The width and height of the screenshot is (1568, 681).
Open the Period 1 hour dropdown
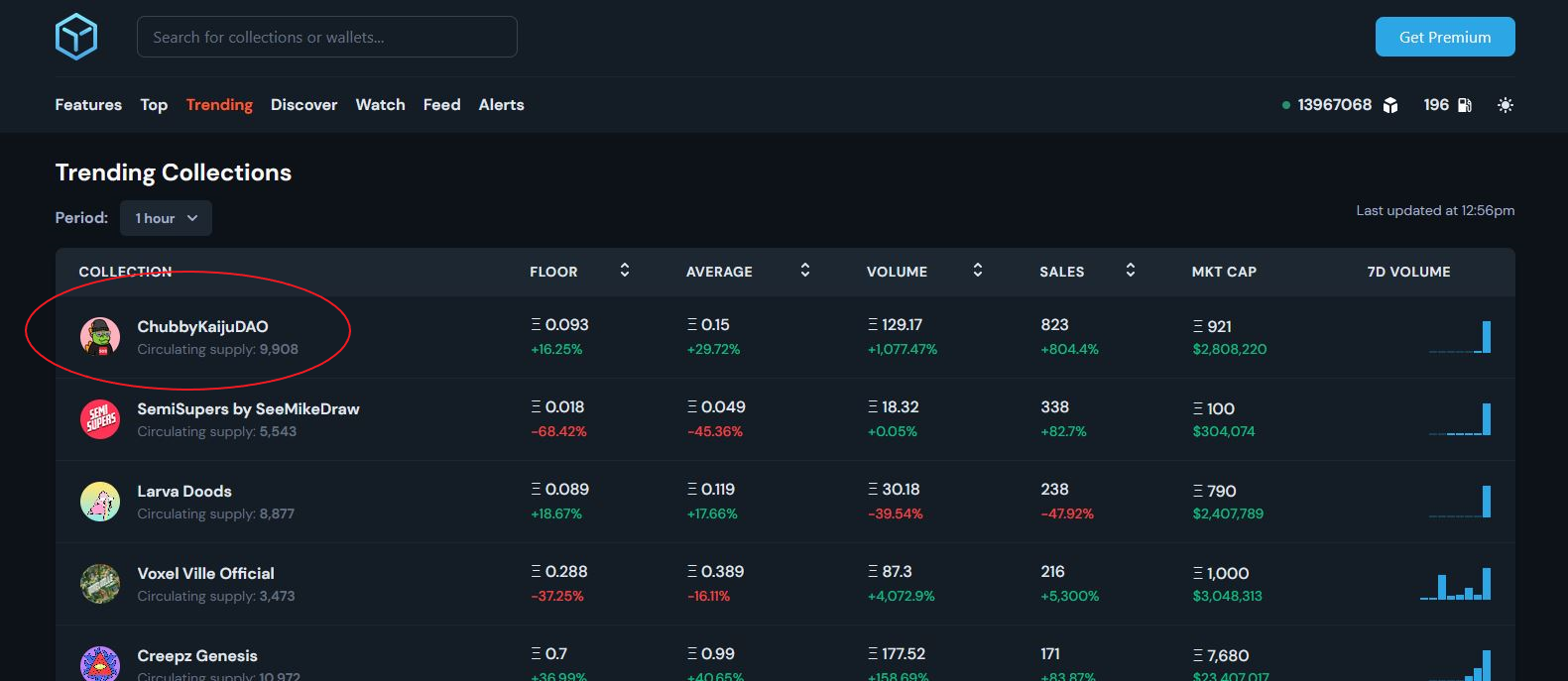pyautogui.click(x=166, y=218)
